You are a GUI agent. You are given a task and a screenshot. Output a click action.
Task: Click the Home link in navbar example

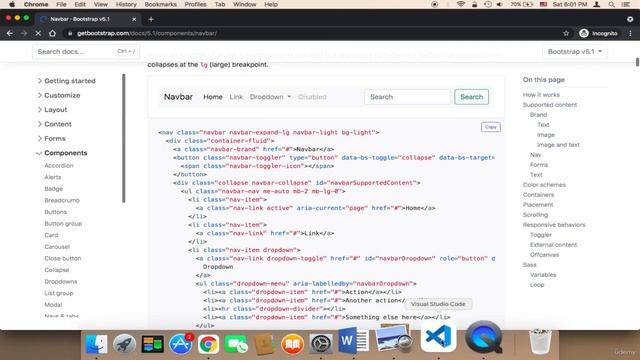tap(213, 97)
